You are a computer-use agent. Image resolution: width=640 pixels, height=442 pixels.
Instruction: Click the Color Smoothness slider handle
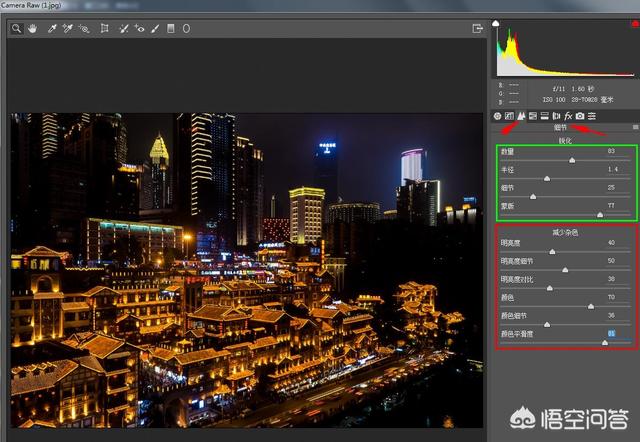[x=605, y=343]
